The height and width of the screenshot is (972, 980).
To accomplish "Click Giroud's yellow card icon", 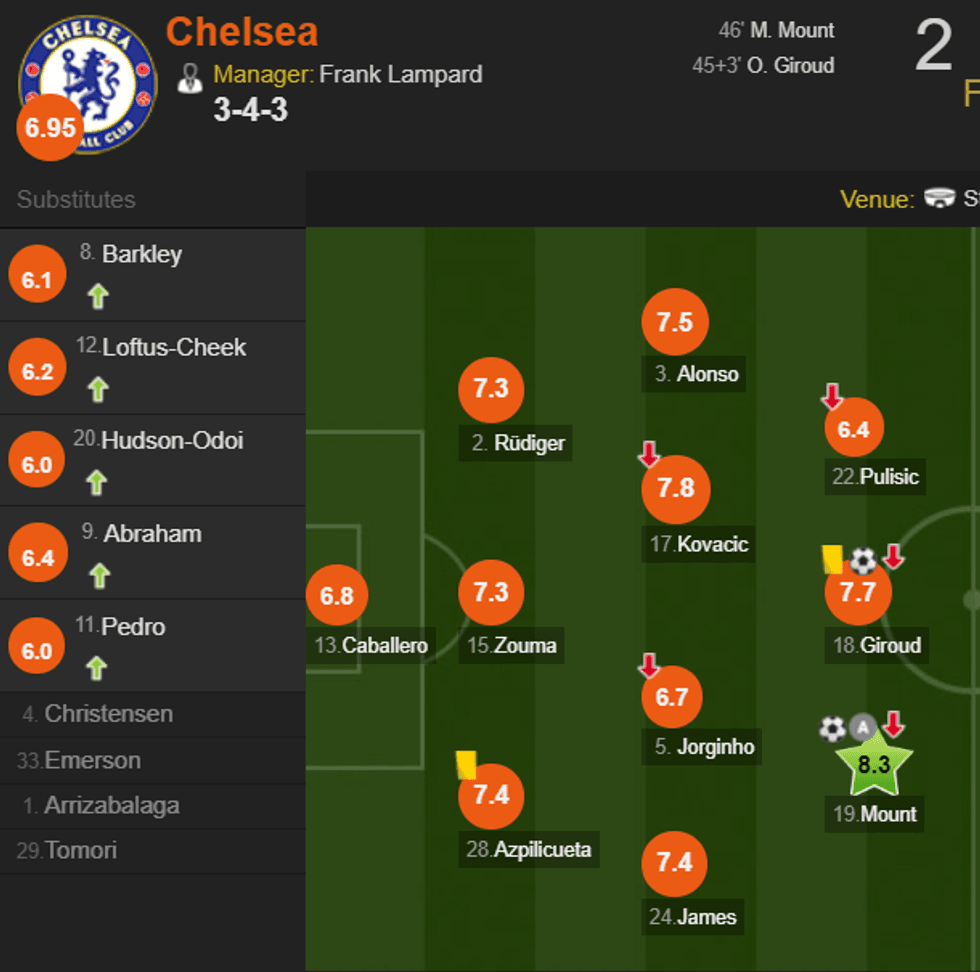I will point(832,559).
